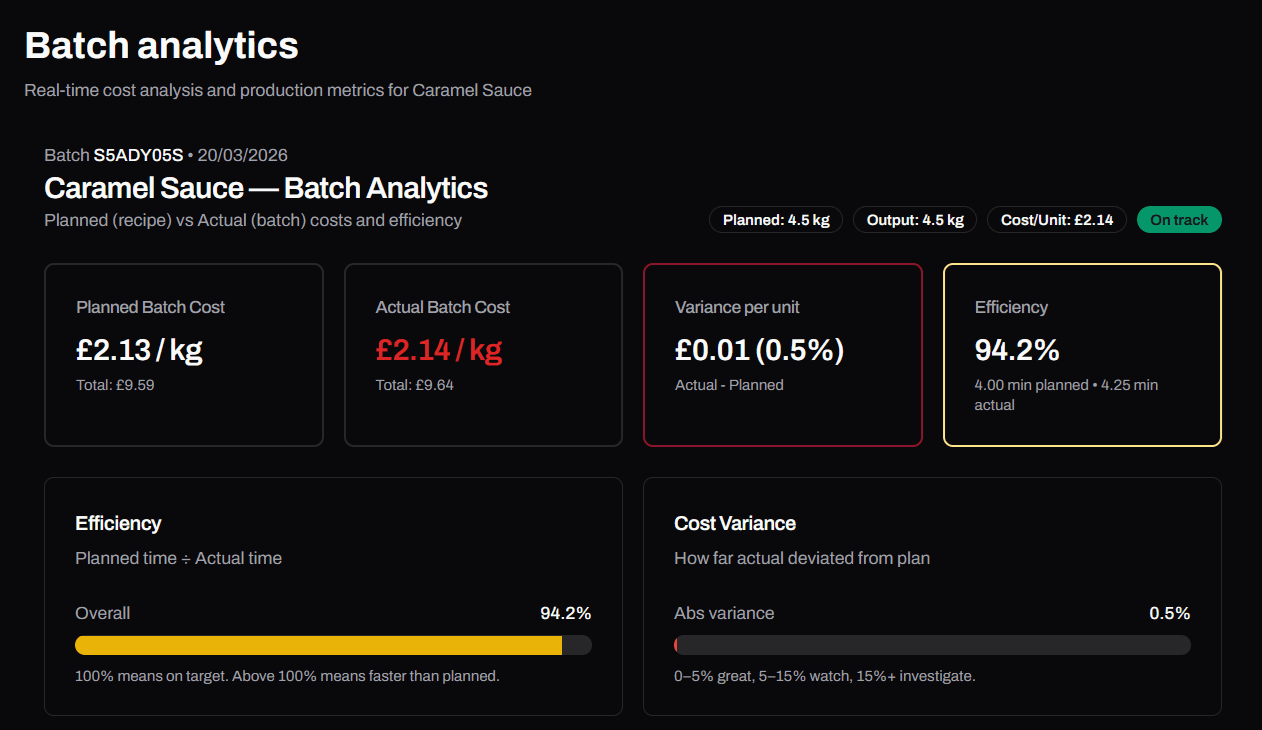Select the 94.2% overall efficiency value
This screenshot has height=730, width=1262.
566,613
